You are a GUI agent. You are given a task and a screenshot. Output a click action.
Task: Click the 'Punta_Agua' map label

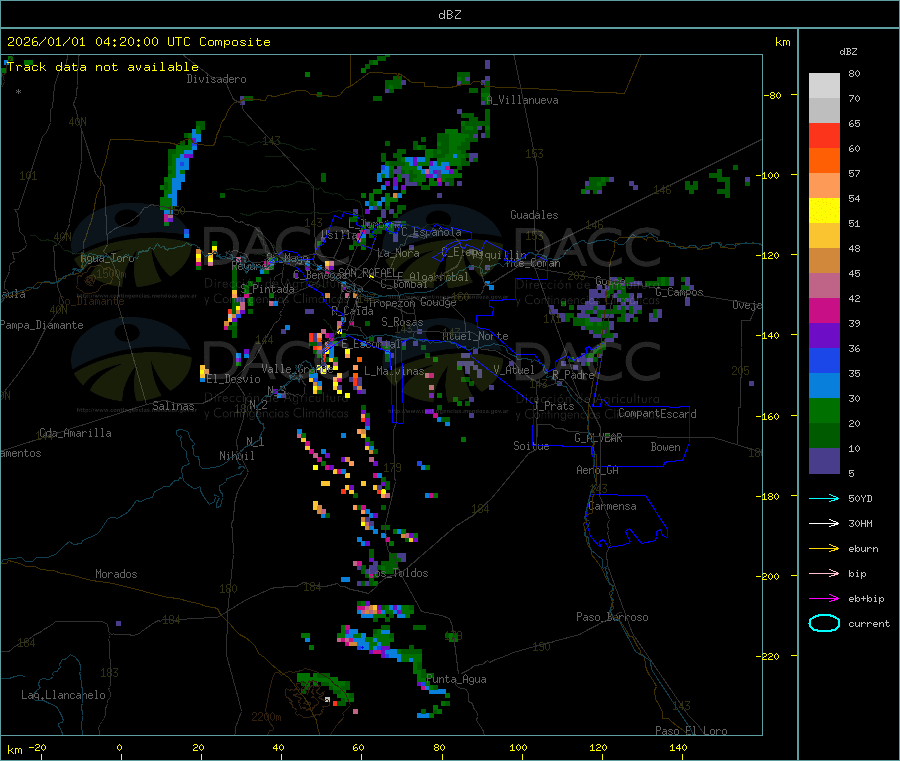pos(456,679)
